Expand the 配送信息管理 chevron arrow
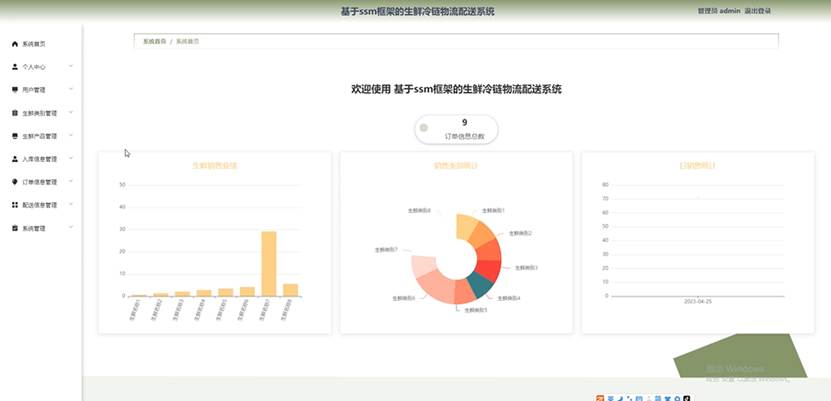 click(x=71, y=204)
